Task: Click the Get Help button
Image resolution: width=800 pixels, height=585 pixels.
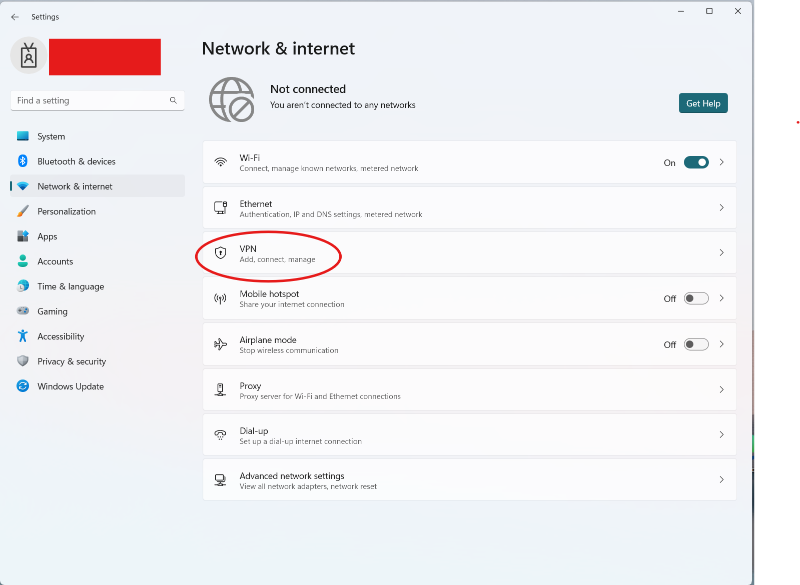Action: coord(703,103)
